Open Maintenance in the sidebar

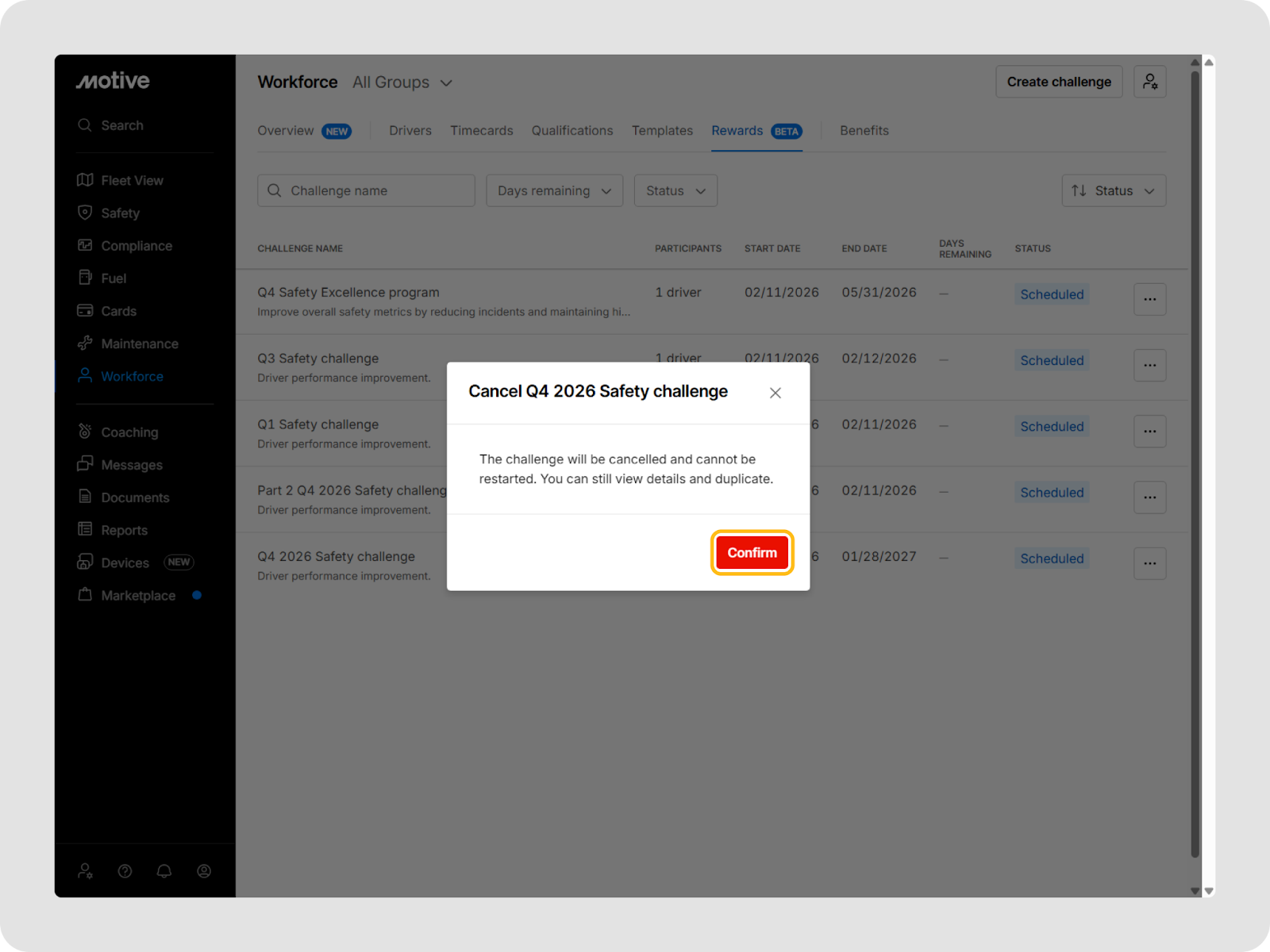[x=139, y=344]
